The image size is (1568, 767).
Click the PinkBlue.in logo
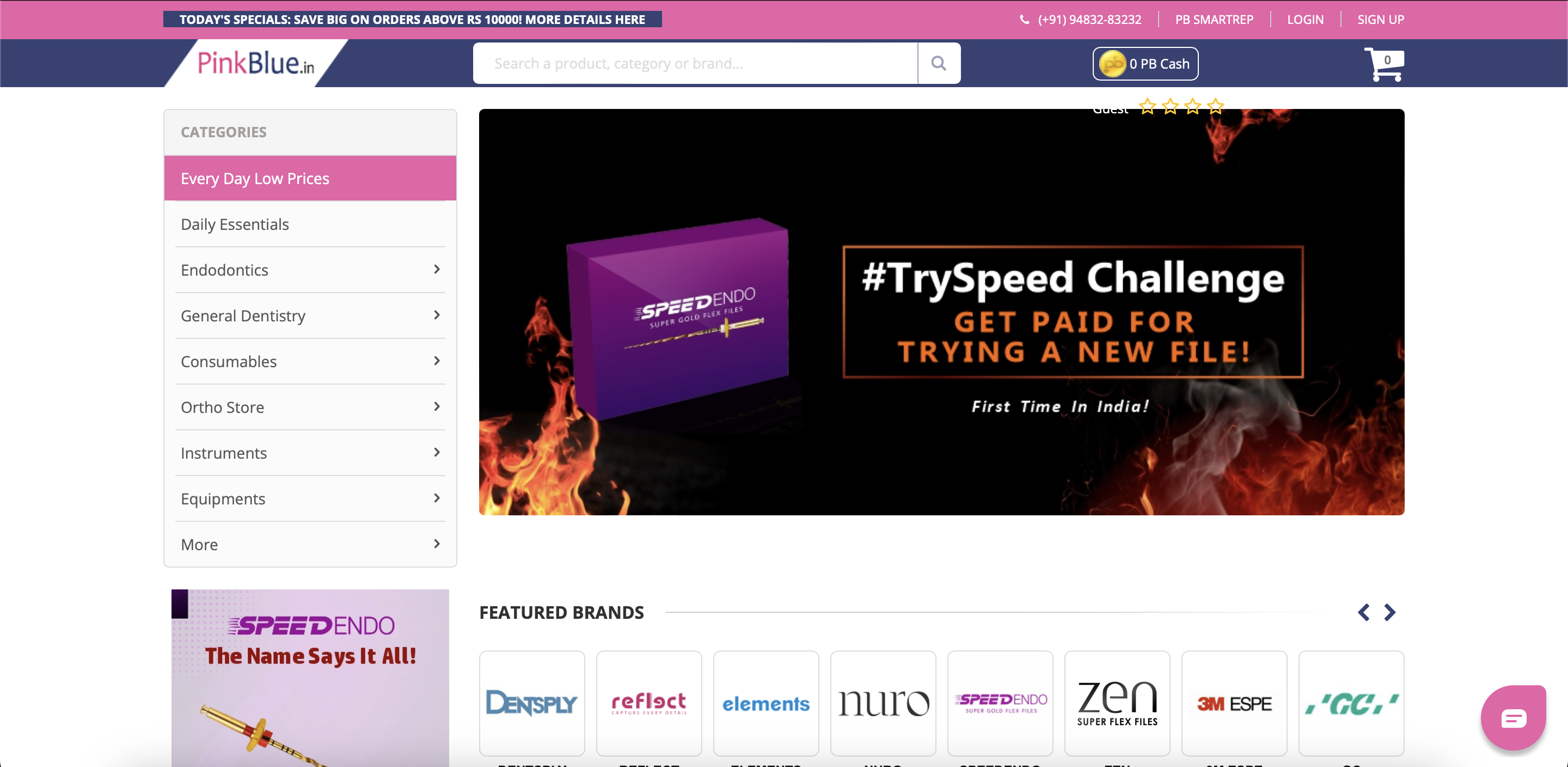click(x=256, y=63)
